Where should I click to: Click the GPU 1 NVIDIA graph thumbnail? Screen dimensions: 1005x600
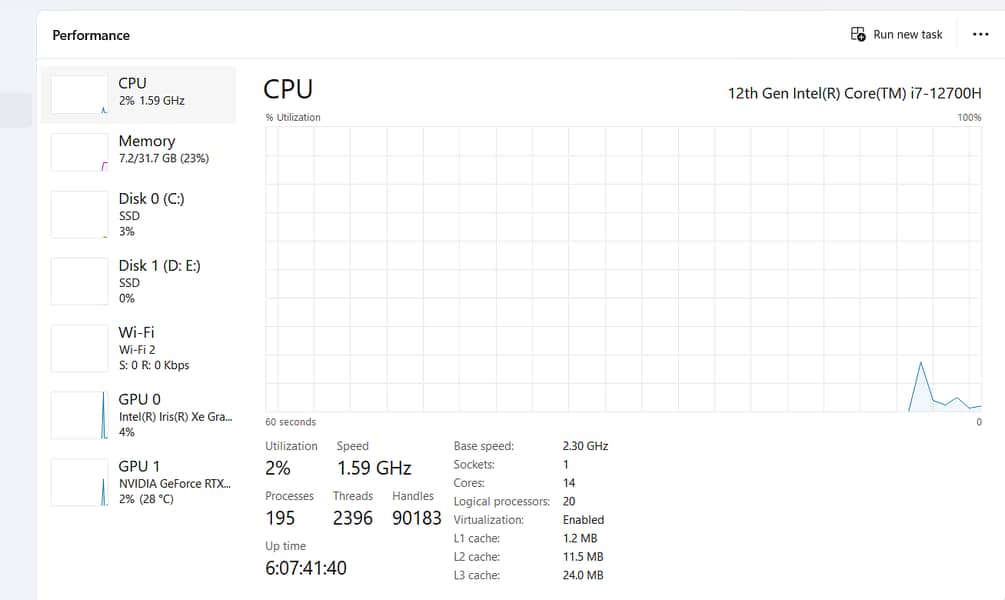[79, 482]
